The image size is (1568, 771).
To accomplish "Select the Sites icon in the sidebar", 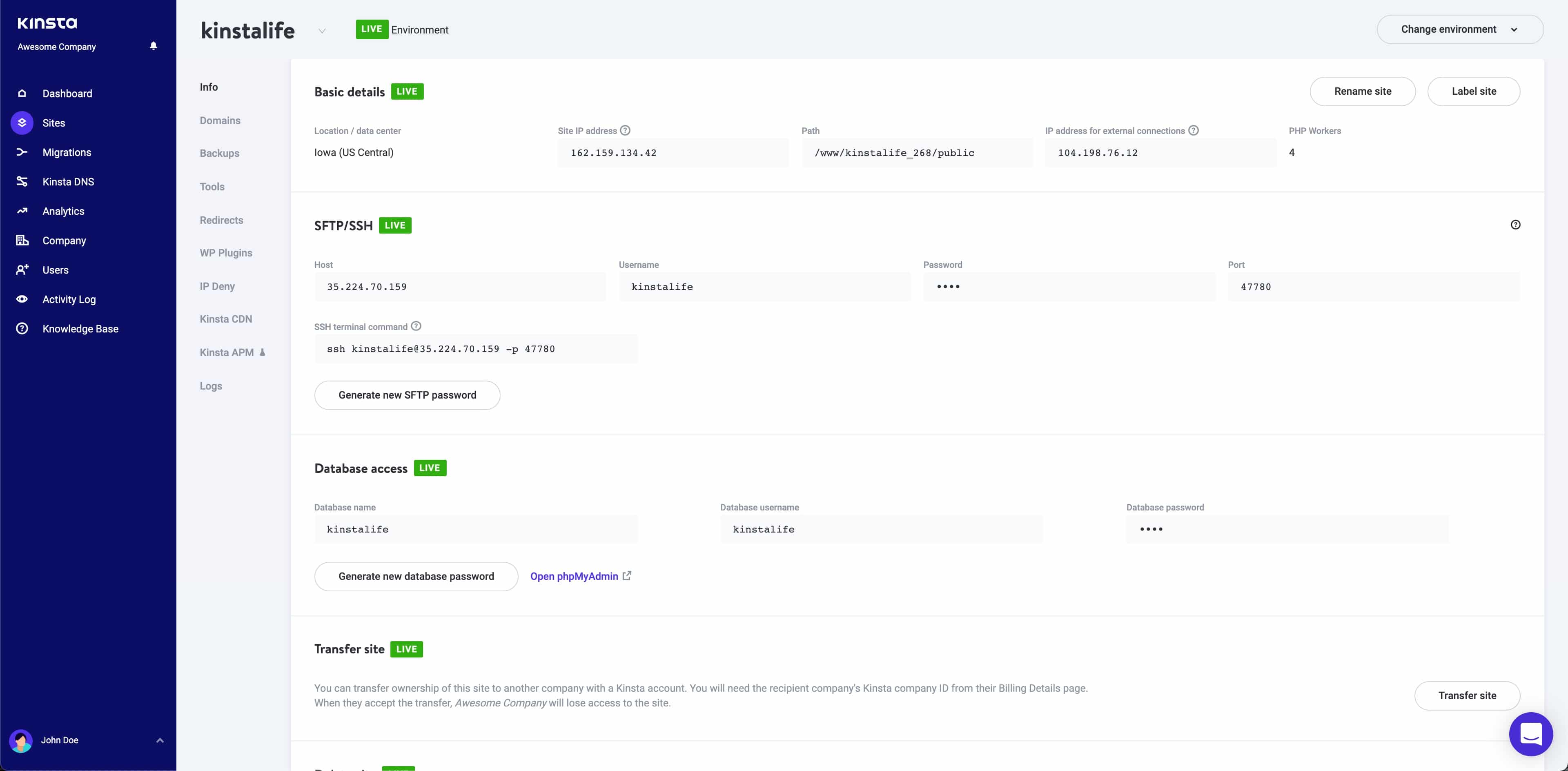I will click(22, 123).
